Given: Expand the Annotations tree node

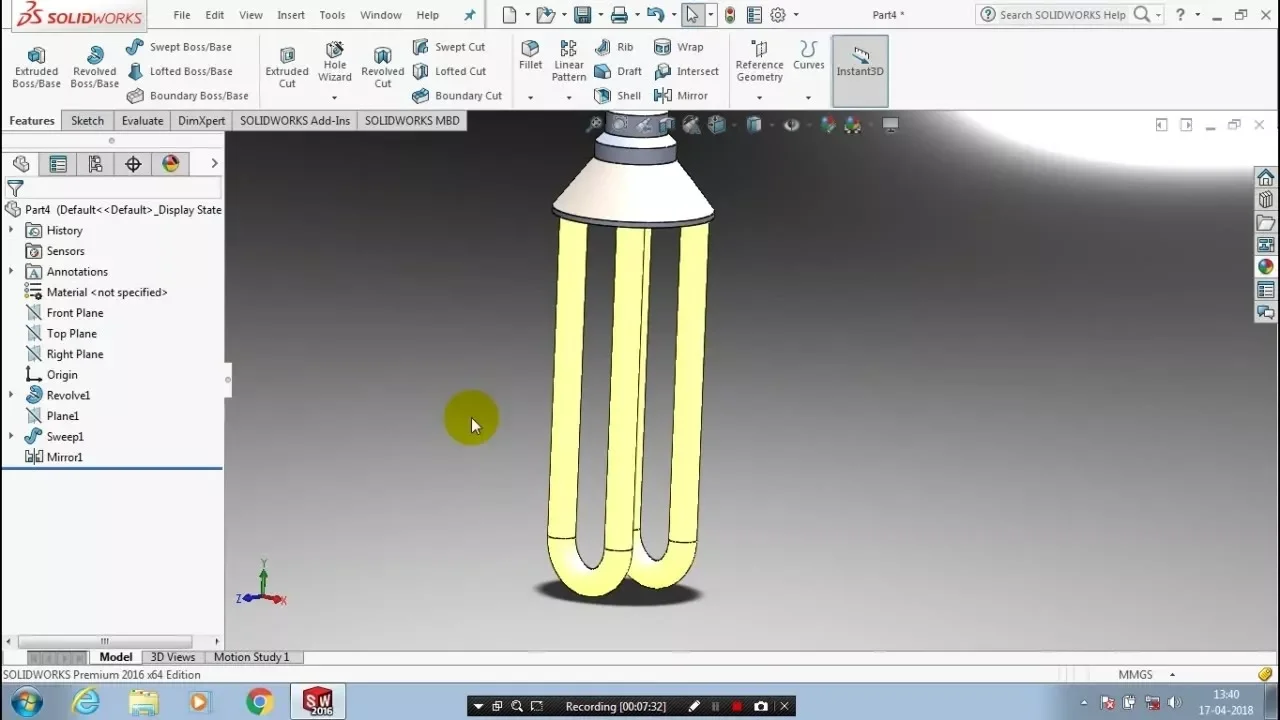Looking at the screenshot, I should (x=11, y=271).
